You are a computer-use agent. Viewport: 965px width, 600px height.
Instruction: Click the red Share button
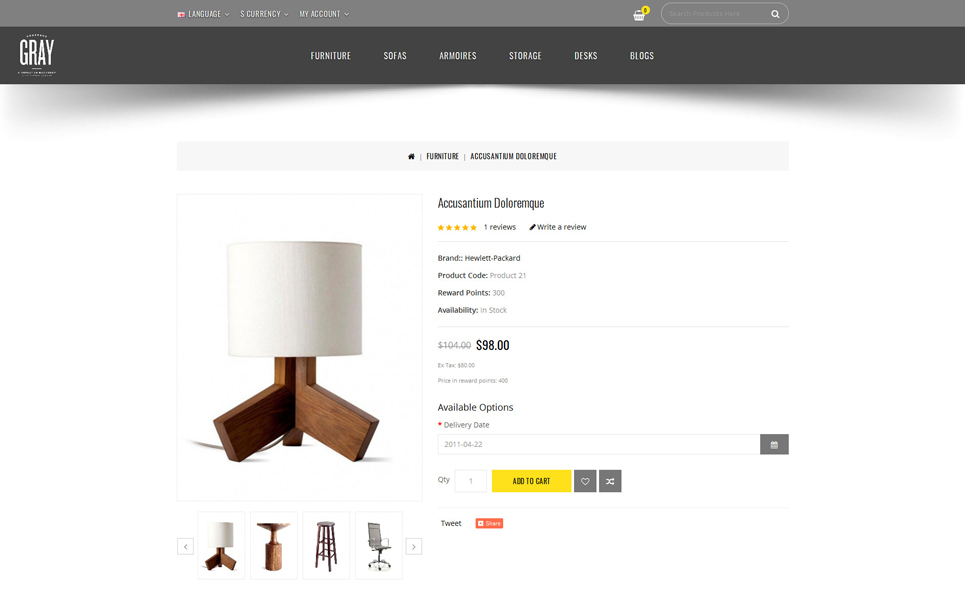coord(489,523)
